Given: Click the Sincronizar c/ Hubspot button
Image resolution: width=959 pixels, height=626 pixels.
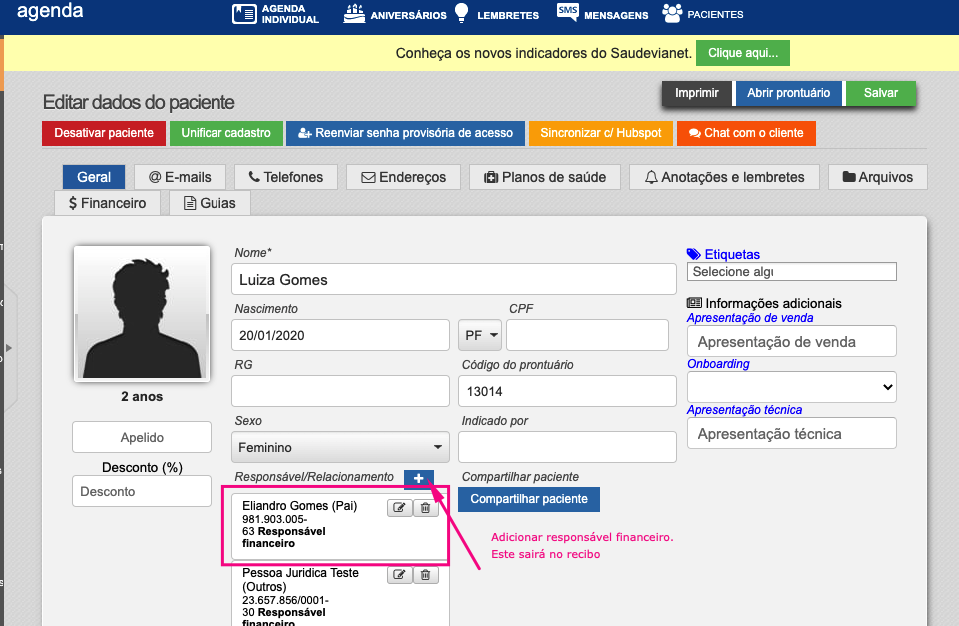Looking at the screenshot, I should coord(601,133).
